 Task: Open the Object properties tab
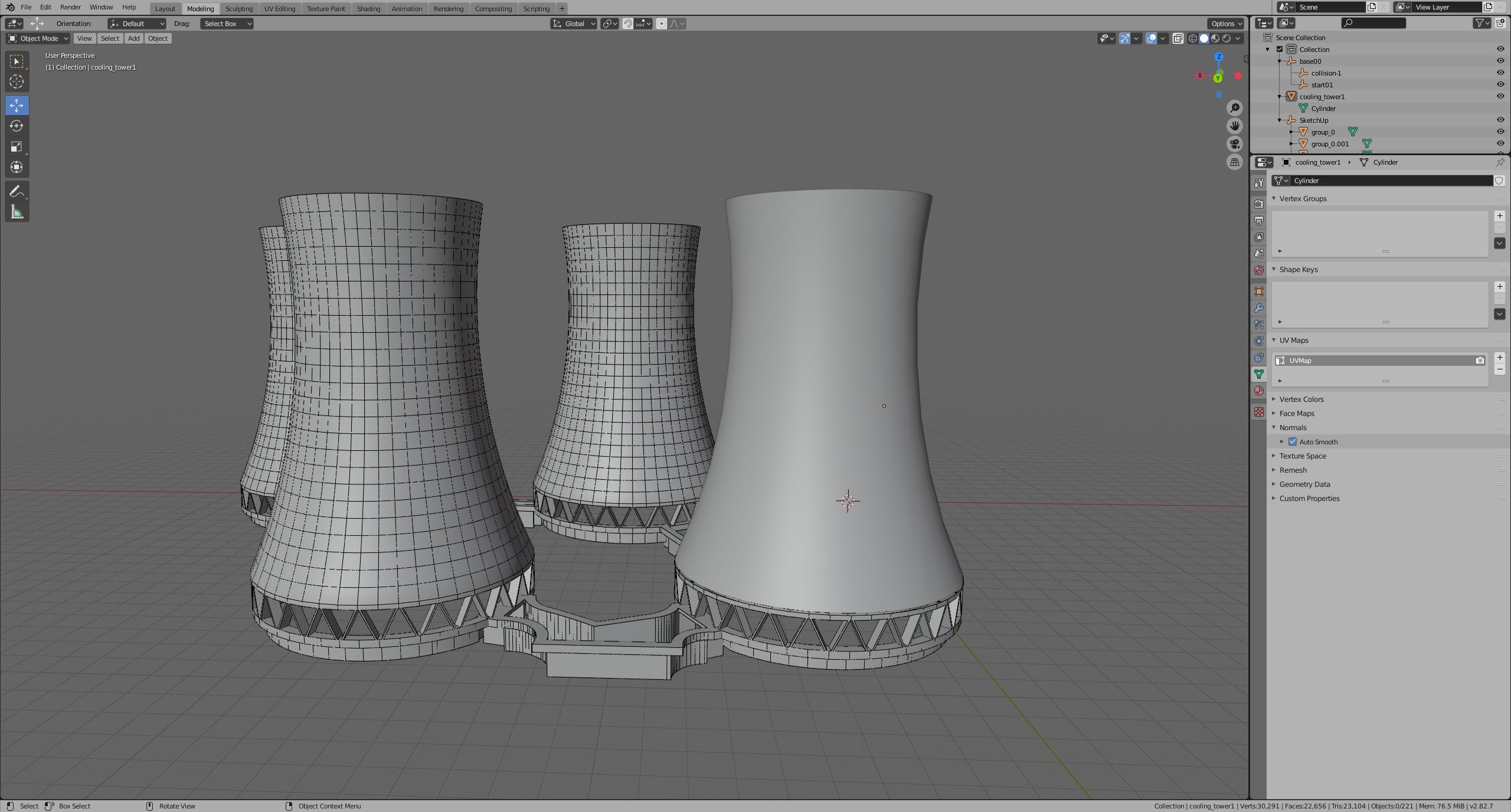tap(1259, 291)
